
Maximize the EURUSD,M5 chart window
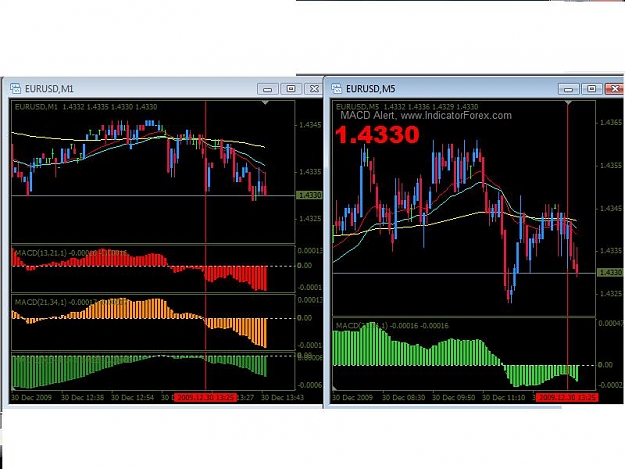592,89
